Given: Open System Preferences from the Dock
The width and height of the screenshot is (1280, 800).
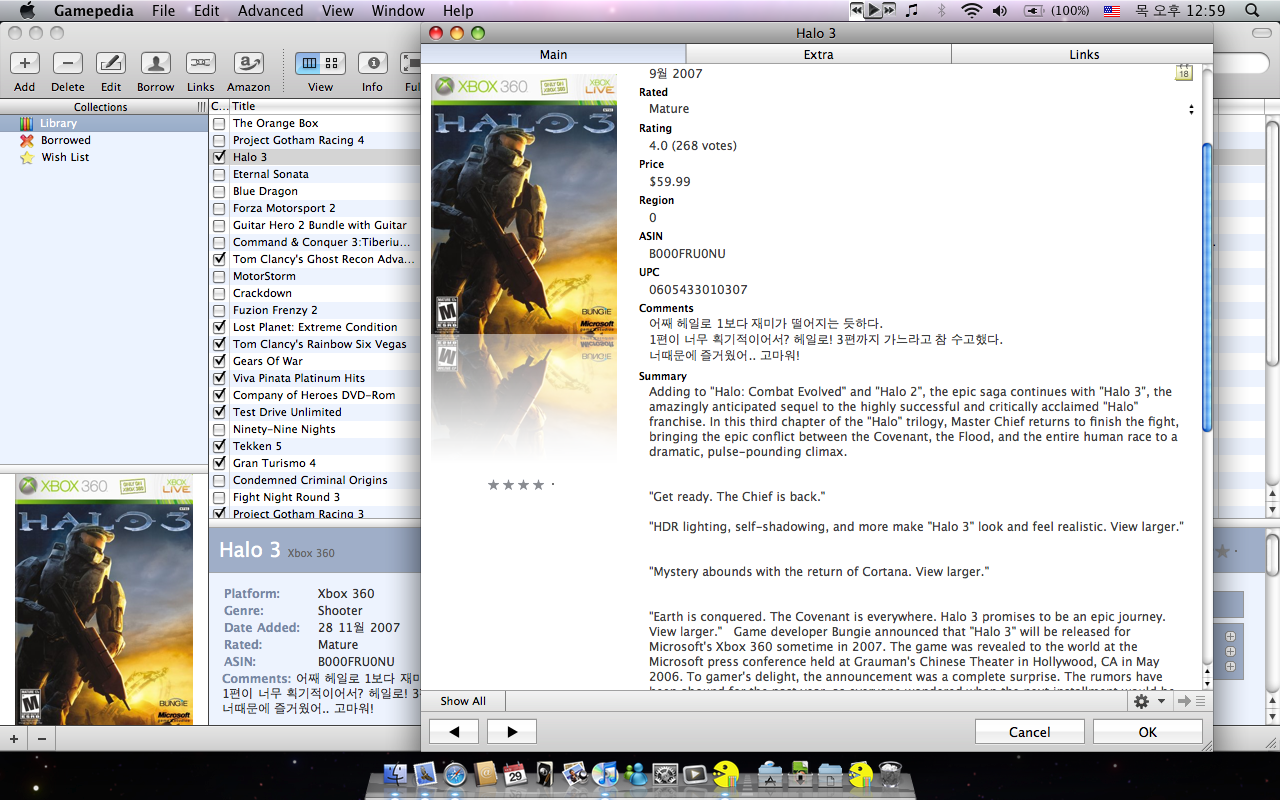Looking at the screenshot, I should [x=665, y=774].
